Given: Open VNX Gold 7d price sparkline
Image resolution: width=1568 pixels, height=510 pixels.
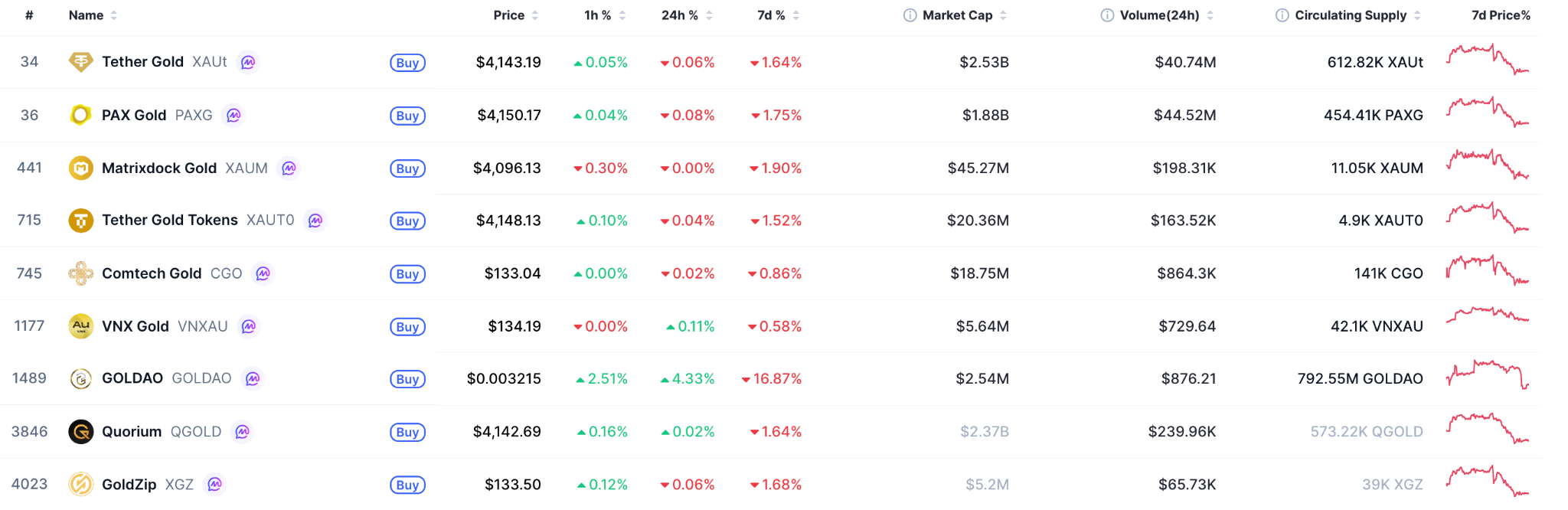Looking at the screenshot, I should pyautogui.click(x=1488, y=315).
